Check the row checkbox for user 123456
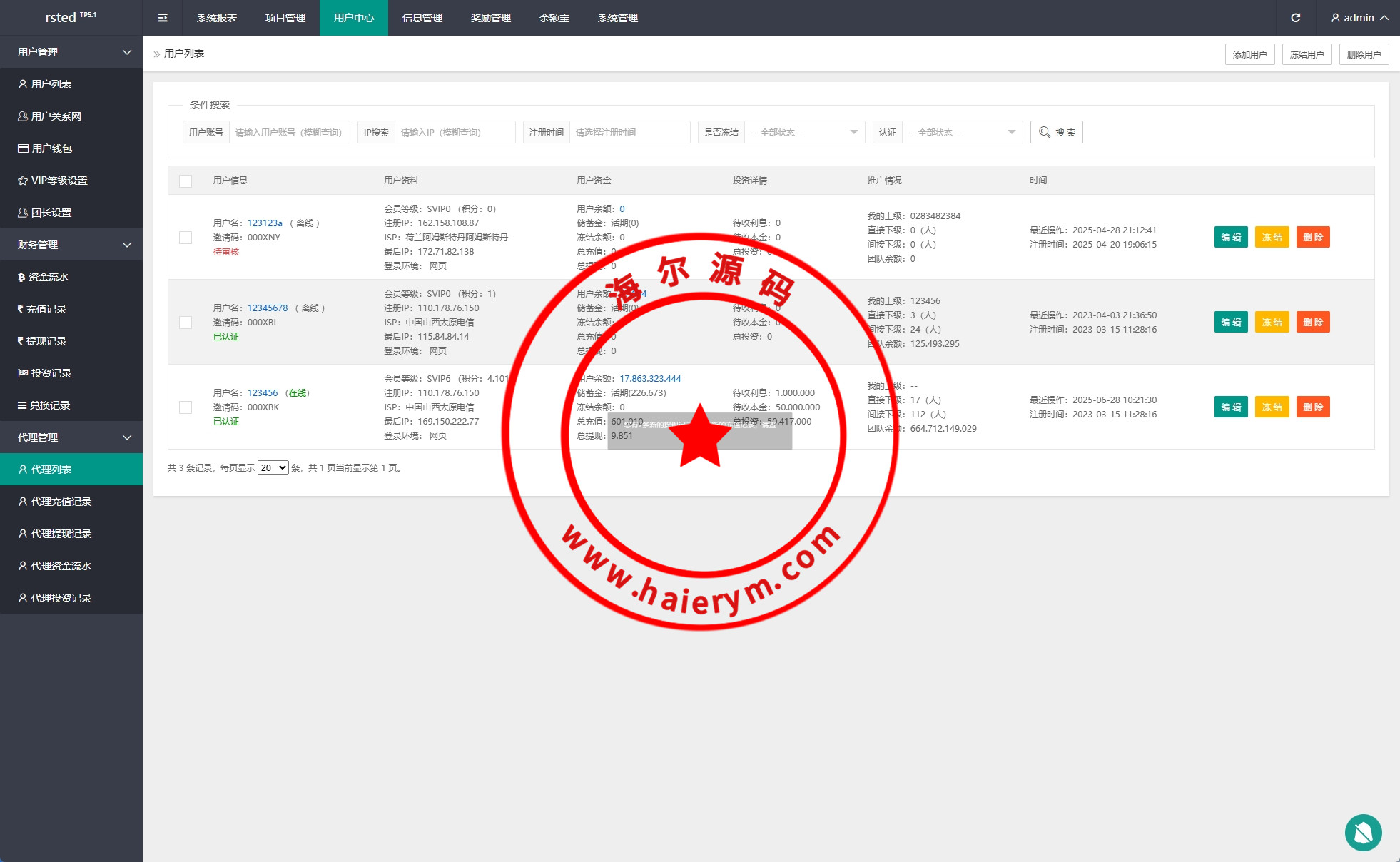Screen dimensions: 1400x862 pos(186,407)
